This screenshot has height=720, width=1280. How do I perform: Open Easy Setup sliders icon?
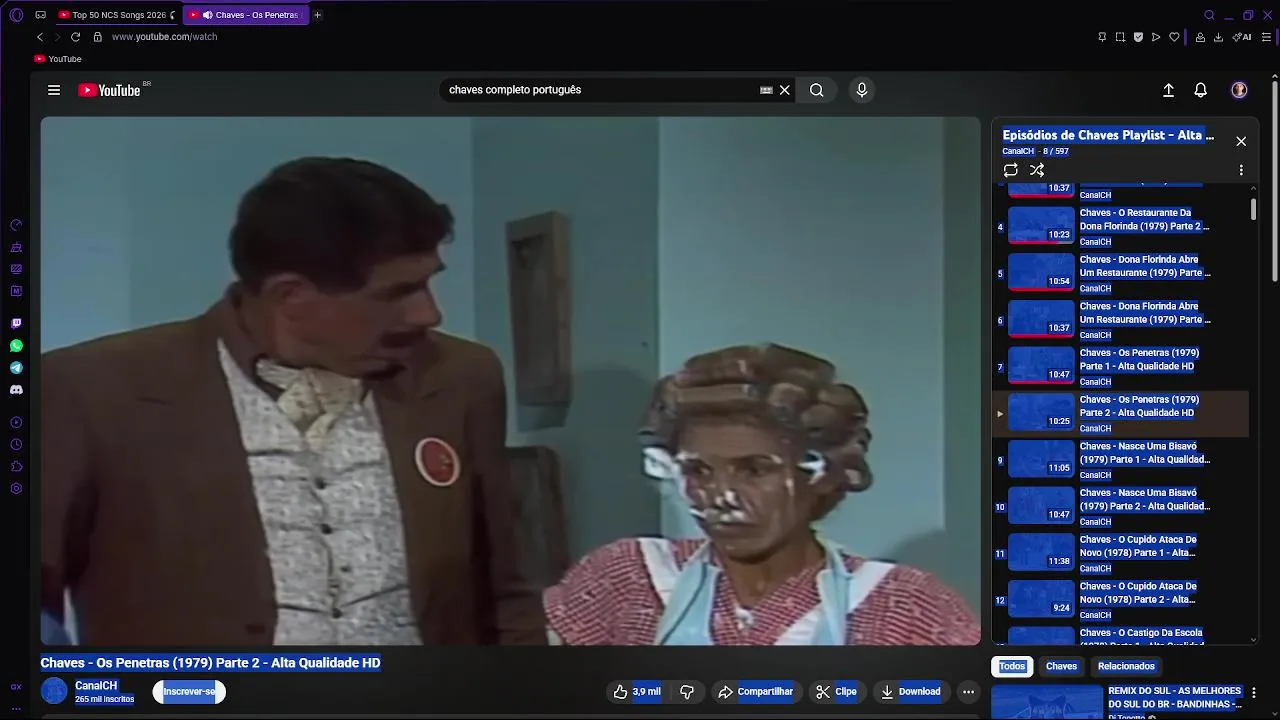click(x=1267, y=37)
